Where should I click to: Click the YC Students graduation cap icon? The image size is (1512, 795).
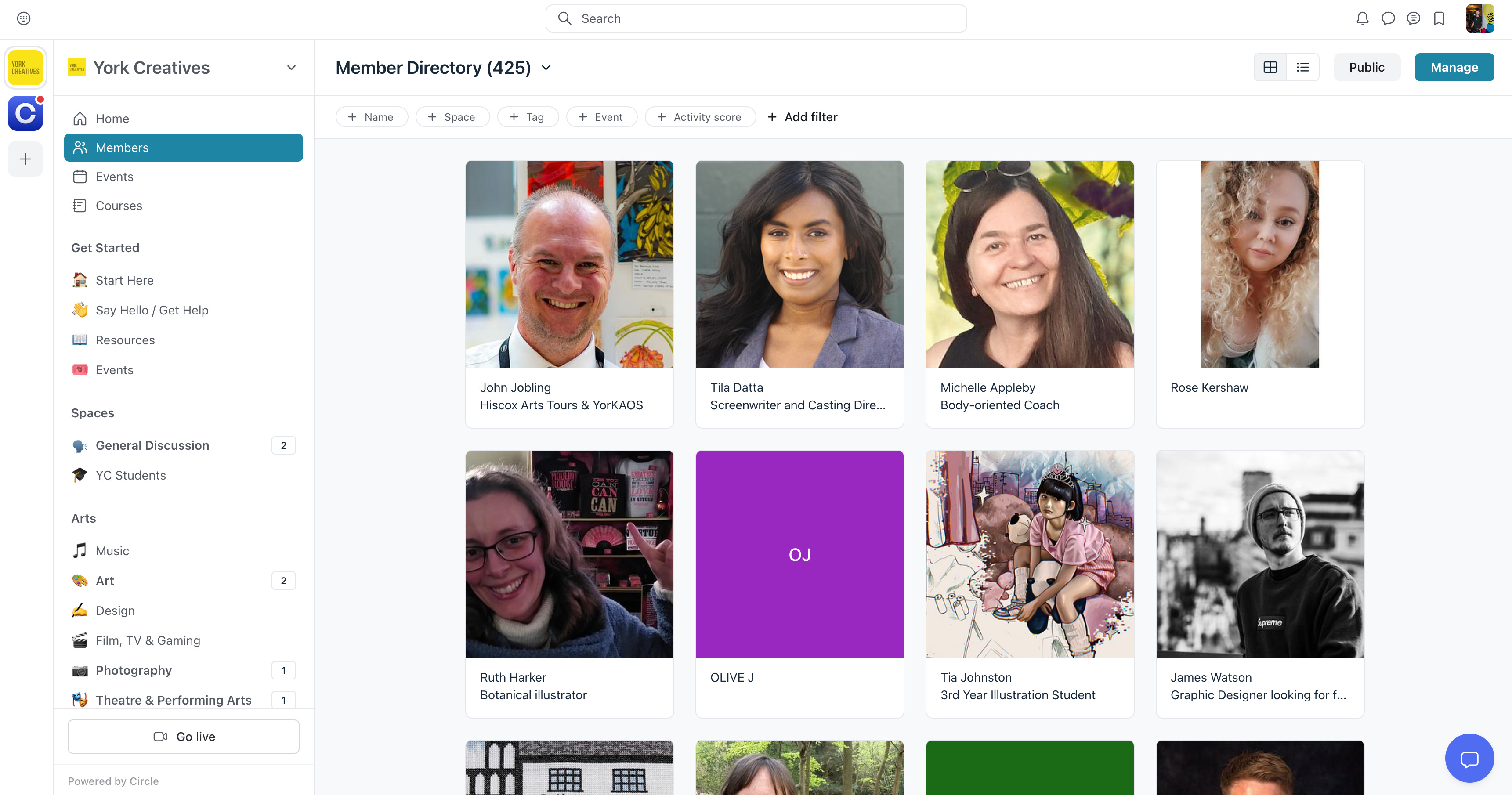click(x=80, y=475)
